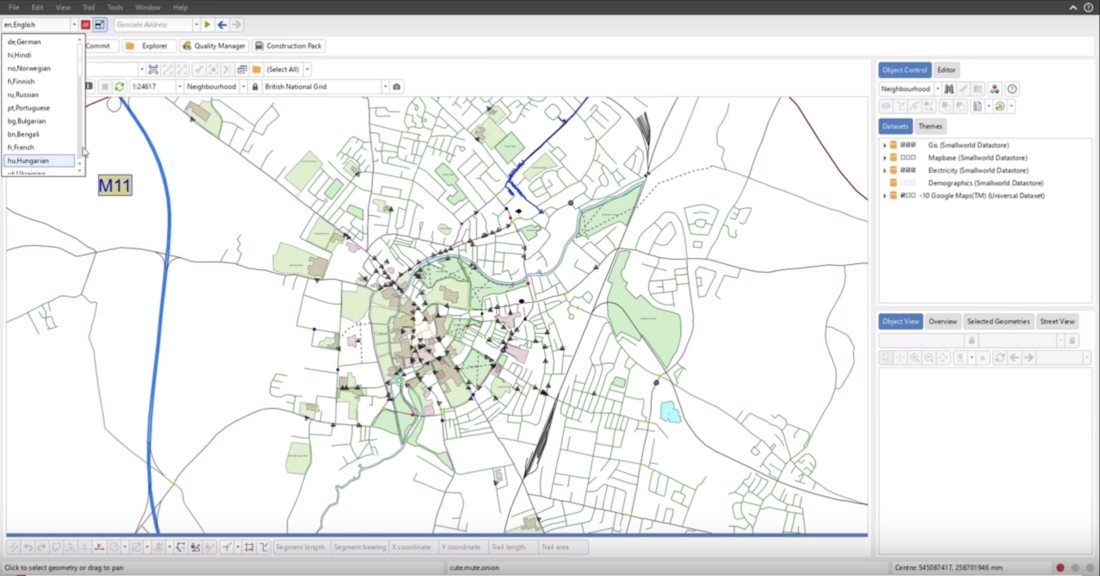Click the binoculars find icon in Object Control
Viewport: 1100px width, 576px height.
pos(948,89)
